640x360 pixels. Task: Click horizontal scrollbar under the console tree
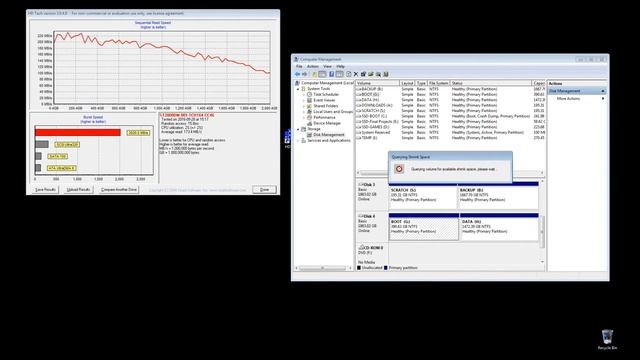pos(322,268)
